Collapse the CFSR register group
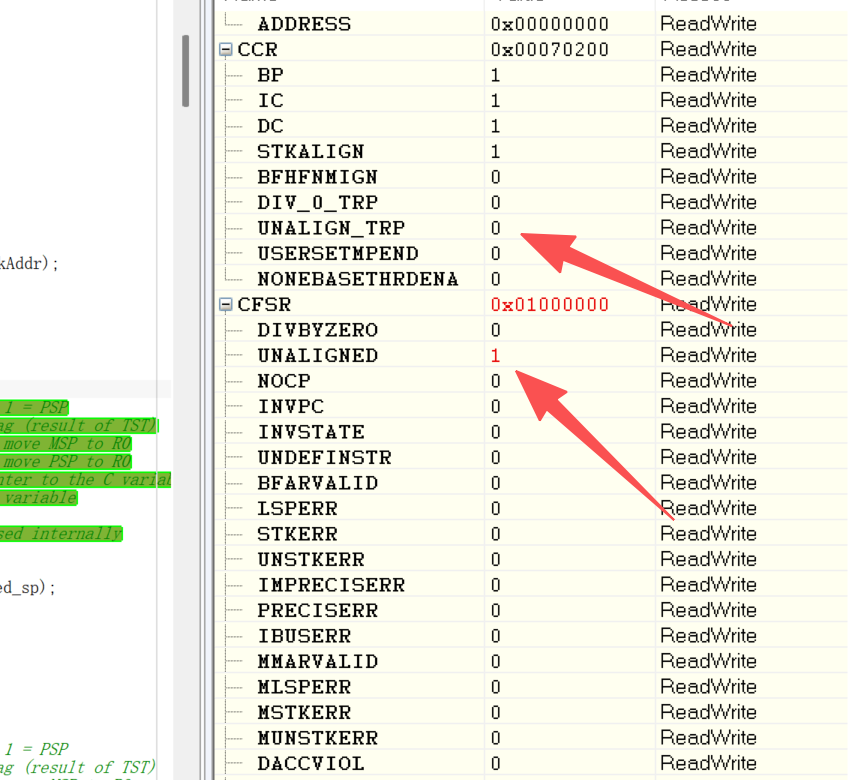The width and height of the screenshot is (848, 780). (226, 304)
